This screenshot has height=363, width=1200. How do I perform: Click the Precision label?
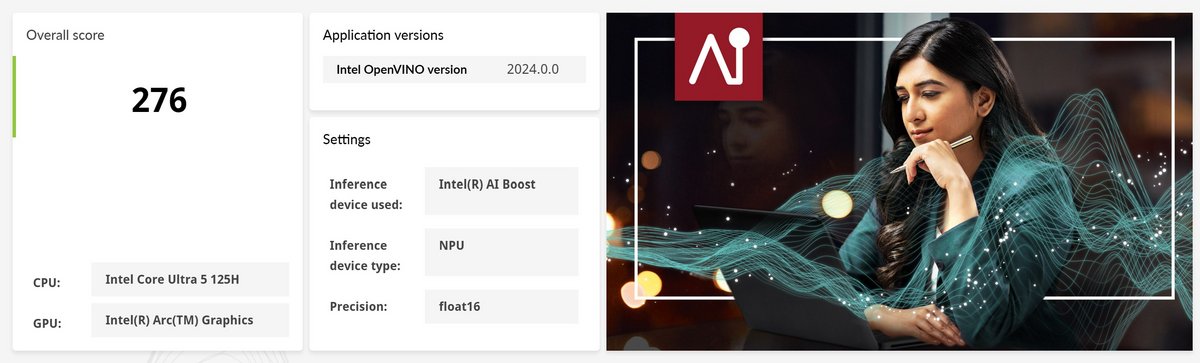click(x=358, y=307)
